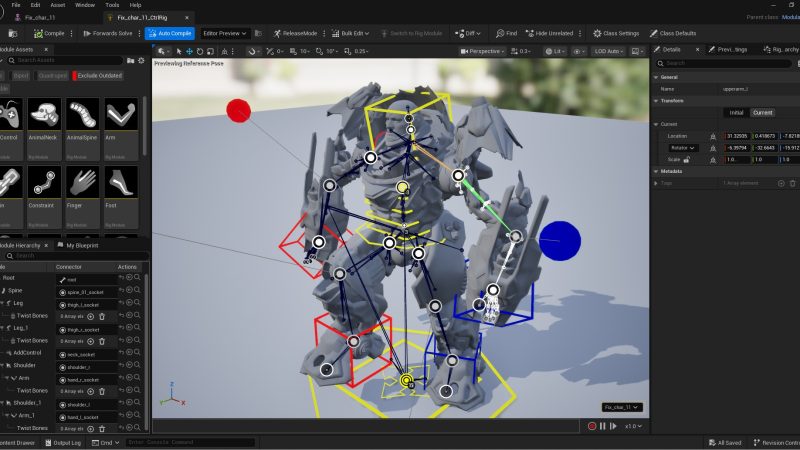Open the Editor Preview dropdown
This screenshot has height=450, width=800.
tap(224, 33)
